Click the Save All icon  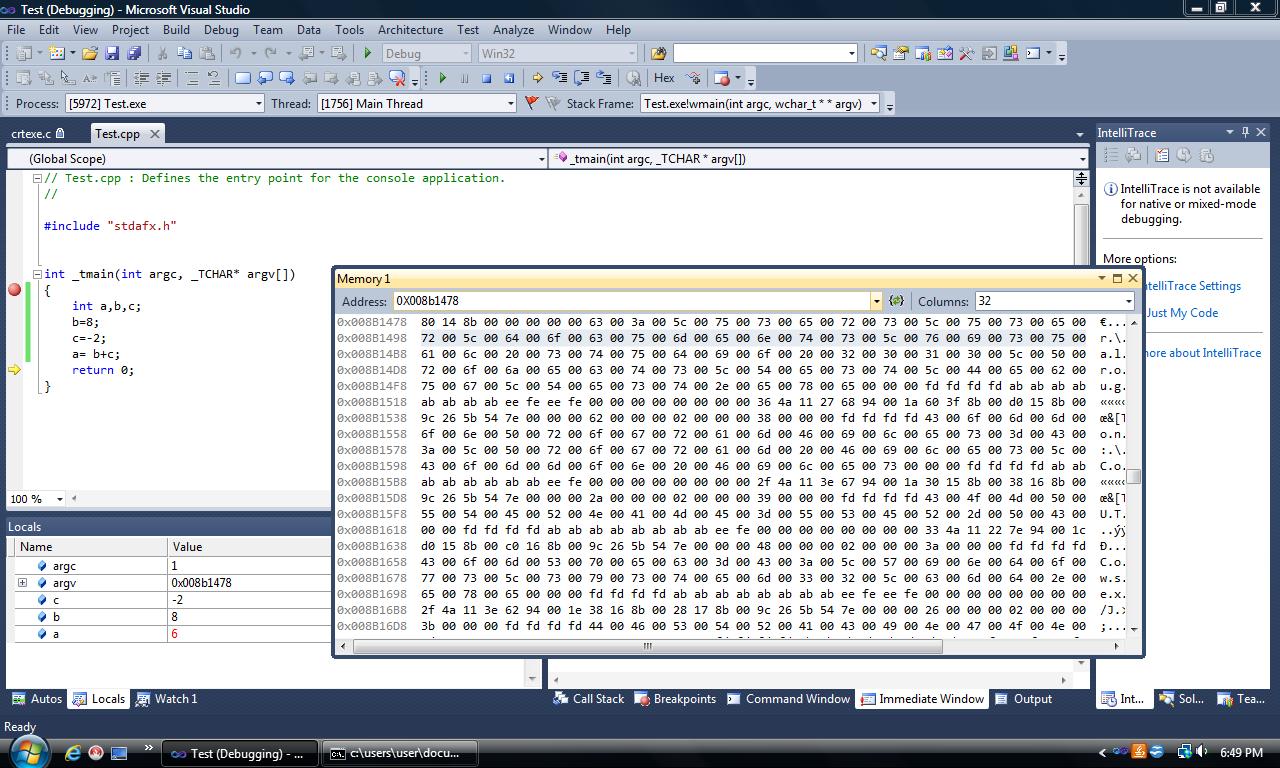[x=134, y=53]
